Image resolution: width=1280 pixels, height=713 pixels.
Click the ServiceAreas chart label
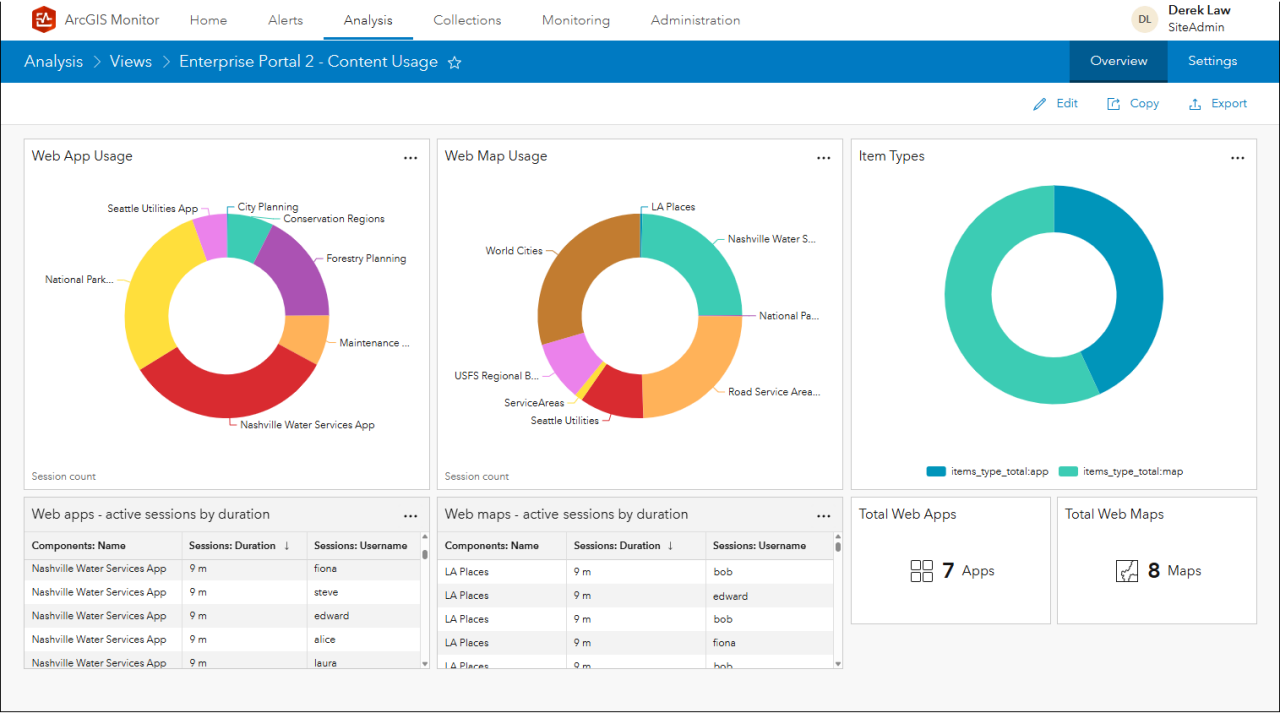pos(534,403)
